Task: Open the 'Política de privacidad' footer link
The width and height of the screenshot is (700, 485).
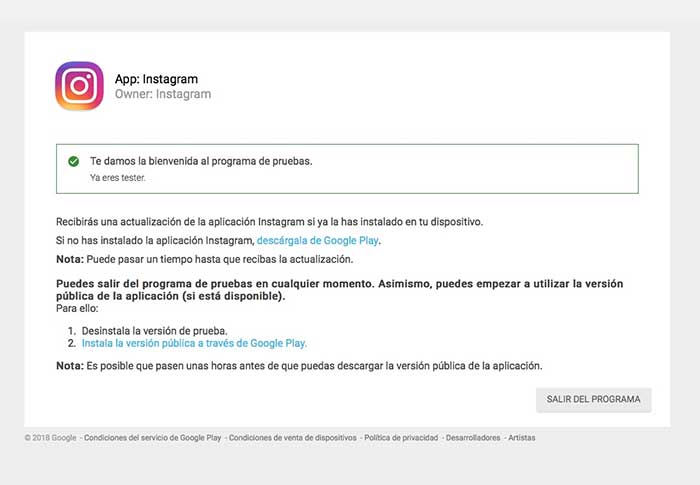Action: pyautogui.click(x=401, y=438)
